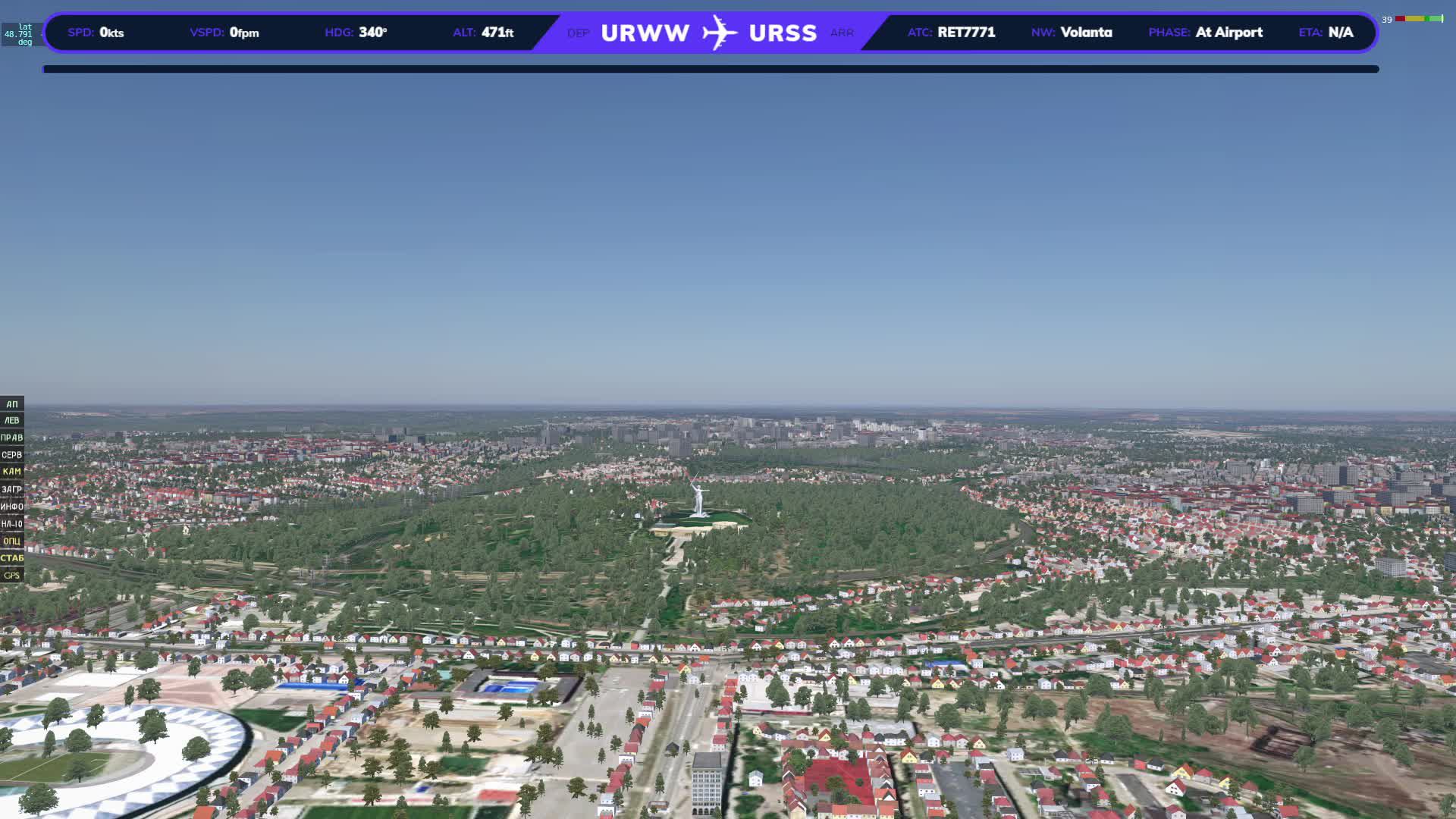1456x819 pixels.
Task: Click the ATC callsign RET7771
Action: click(966, 33)
